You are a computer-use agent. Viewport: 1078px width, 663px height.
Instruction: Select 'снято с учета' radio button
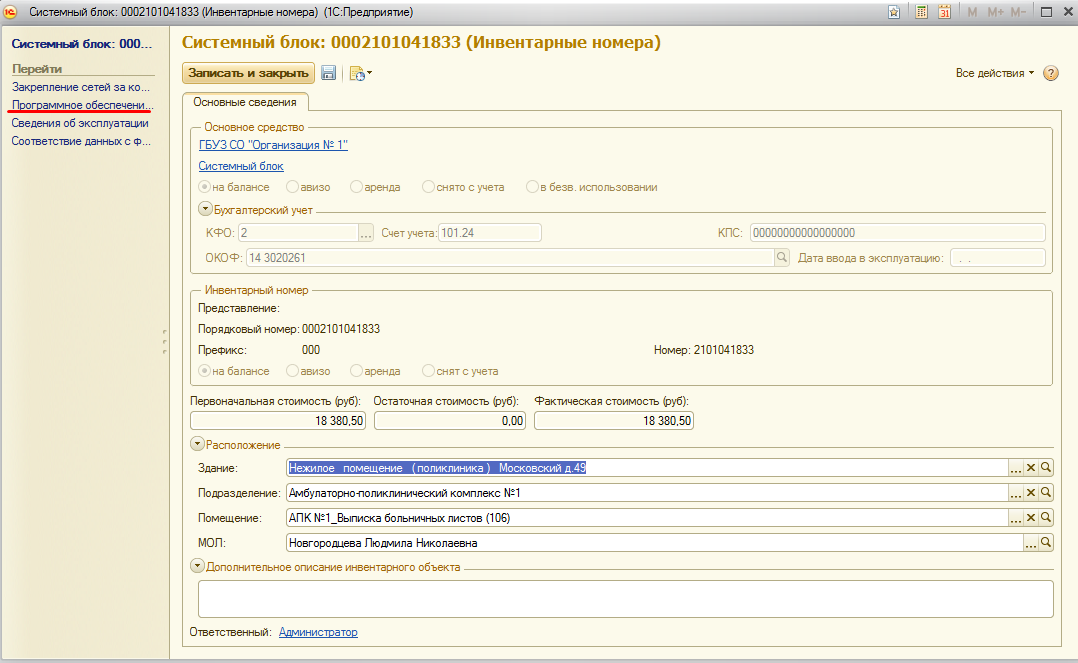click(x=428, y=187)
